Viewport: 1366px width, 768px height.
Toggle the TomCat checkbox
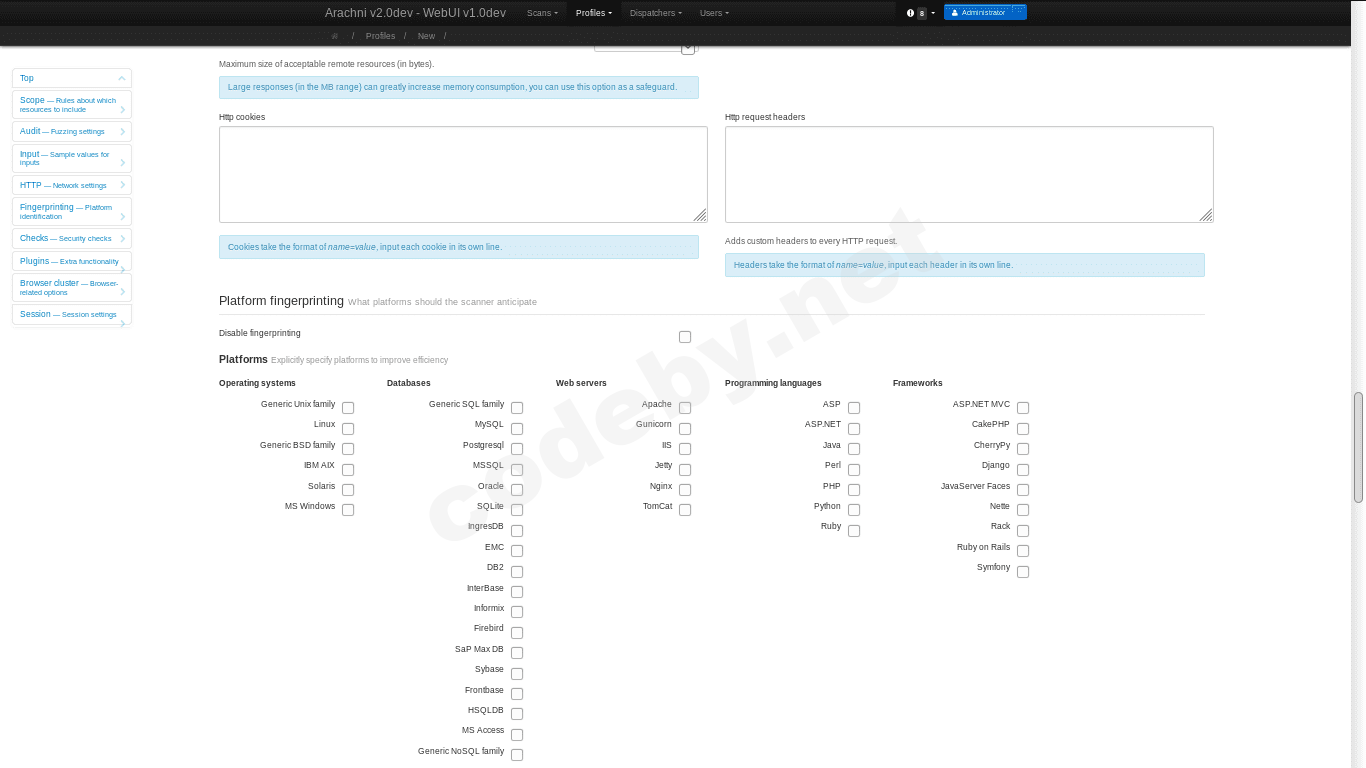[x=685, y=510]
